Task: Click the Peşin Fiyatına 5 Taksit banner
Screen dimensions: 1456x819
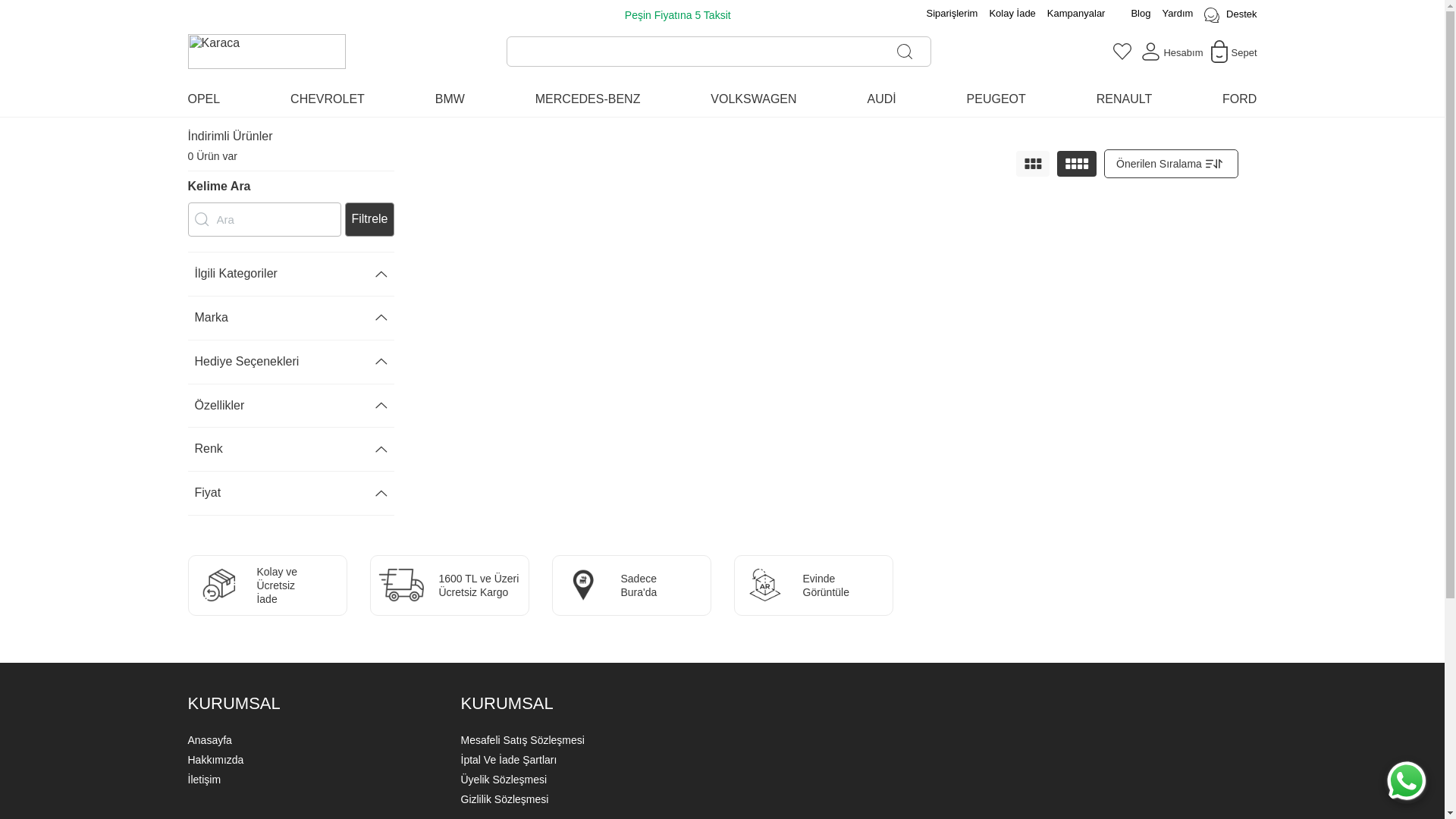Action: click(677, 15)
